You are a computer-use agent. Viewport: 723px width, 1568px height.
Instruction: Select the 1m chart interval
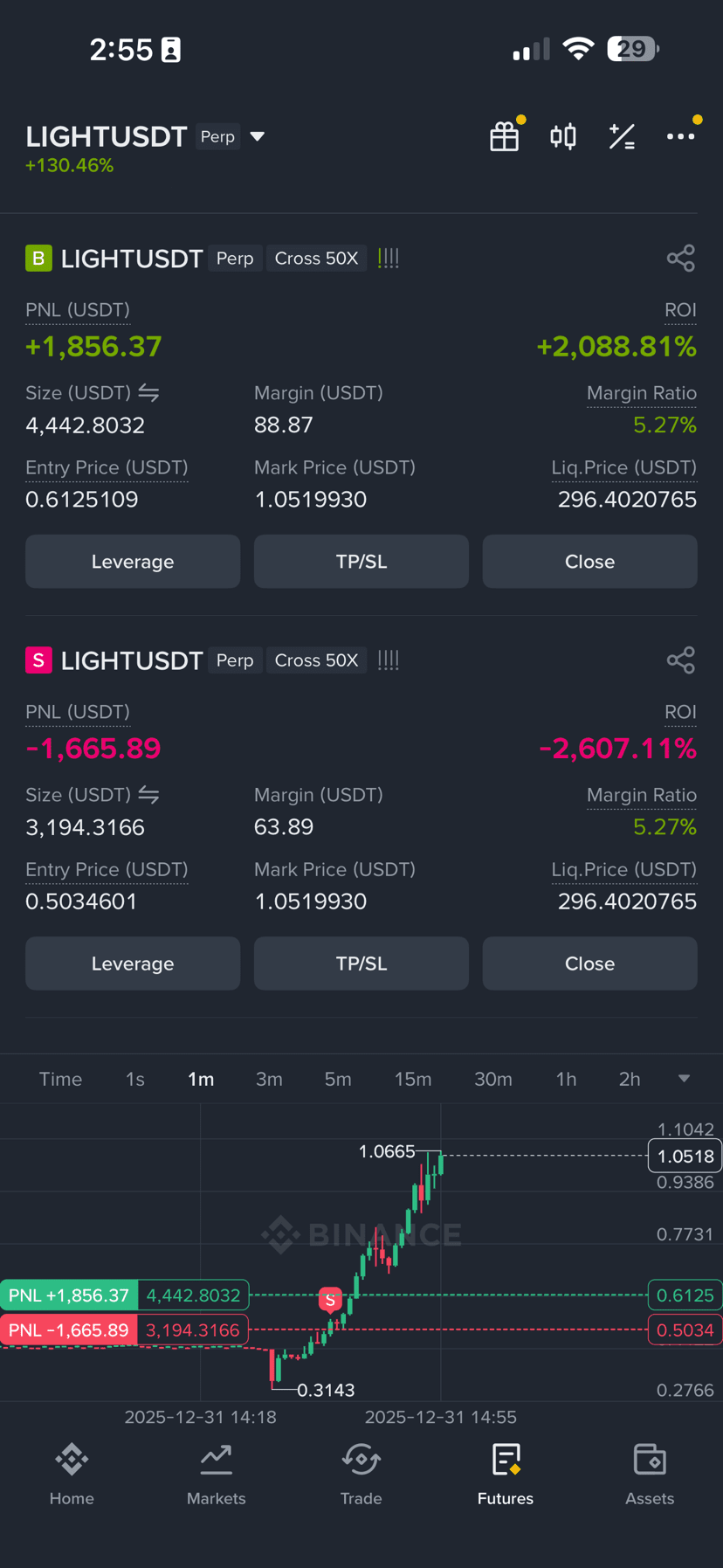(201, 1080)
